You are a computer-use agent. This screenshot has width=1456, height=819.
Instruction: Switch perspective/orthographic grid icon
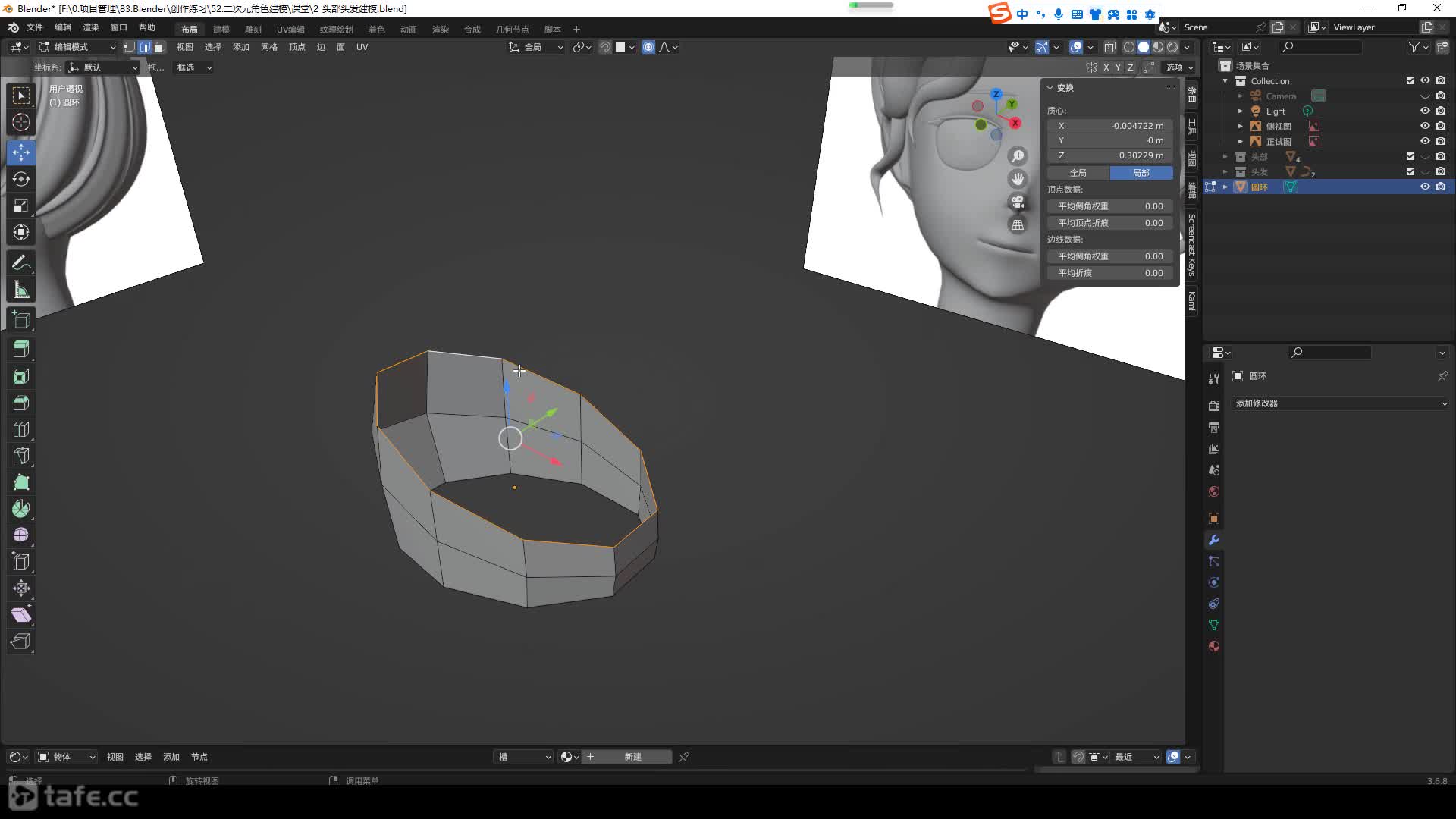[x=1018, y=224]
